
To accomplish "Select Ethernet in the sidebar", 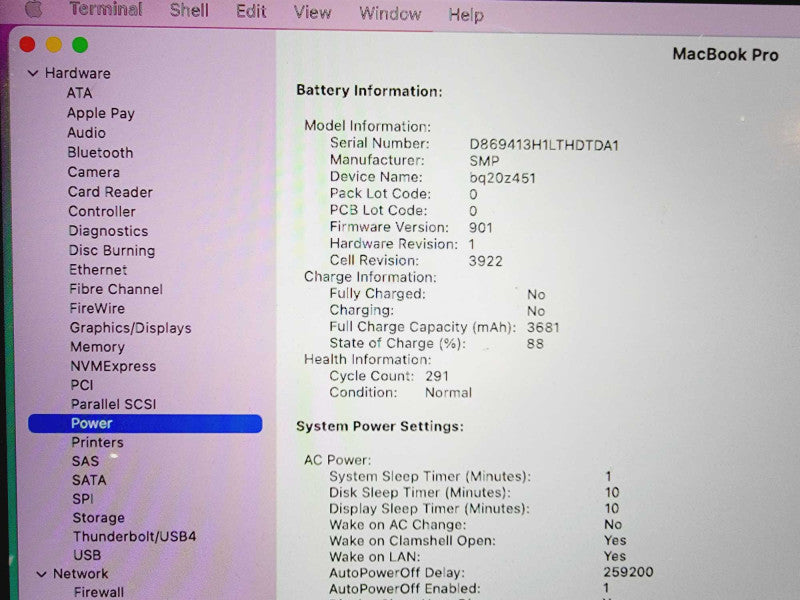I will (98, 269).
